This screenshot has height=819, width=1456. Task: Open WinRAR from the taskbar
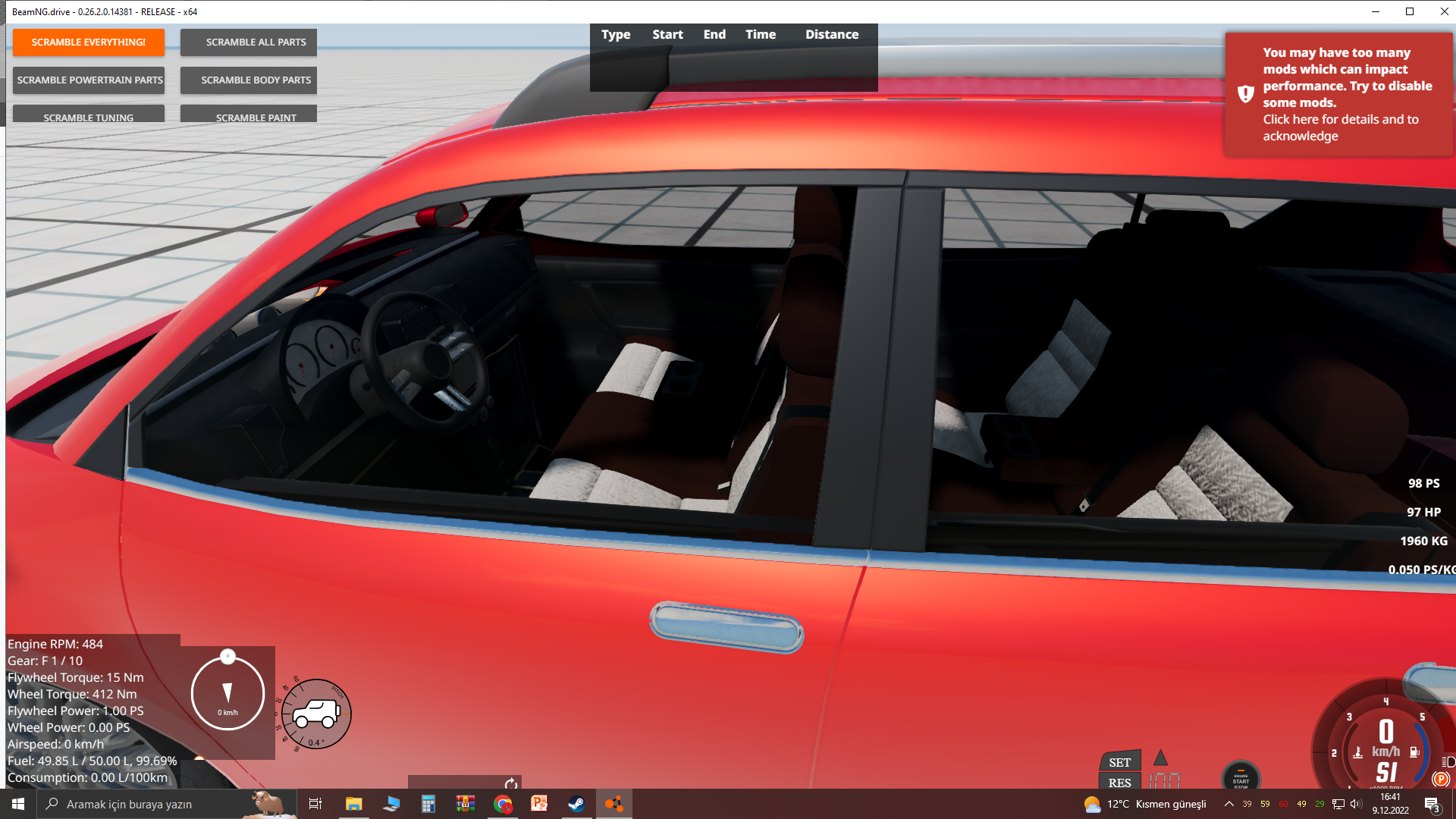pyautogui.click(x=465, y=804)
